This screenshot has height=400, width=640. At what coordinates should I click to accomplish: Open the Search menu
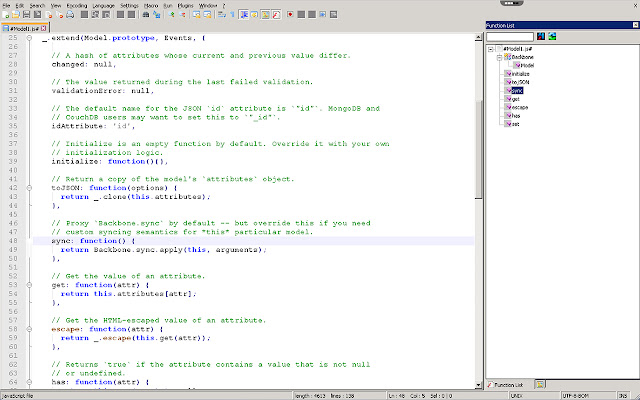pos(37,5)
